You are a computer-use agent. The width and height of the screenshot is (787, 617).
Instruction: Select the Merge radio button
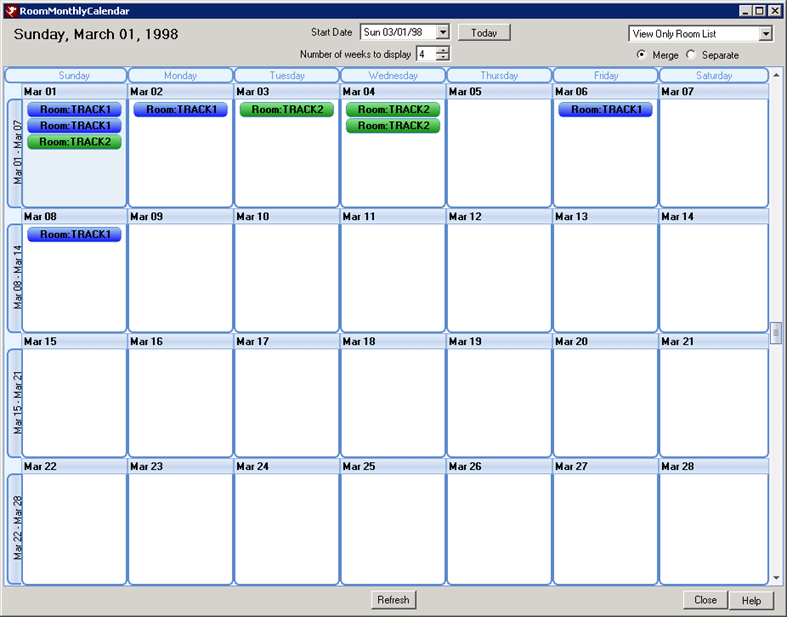click(641, 55)
